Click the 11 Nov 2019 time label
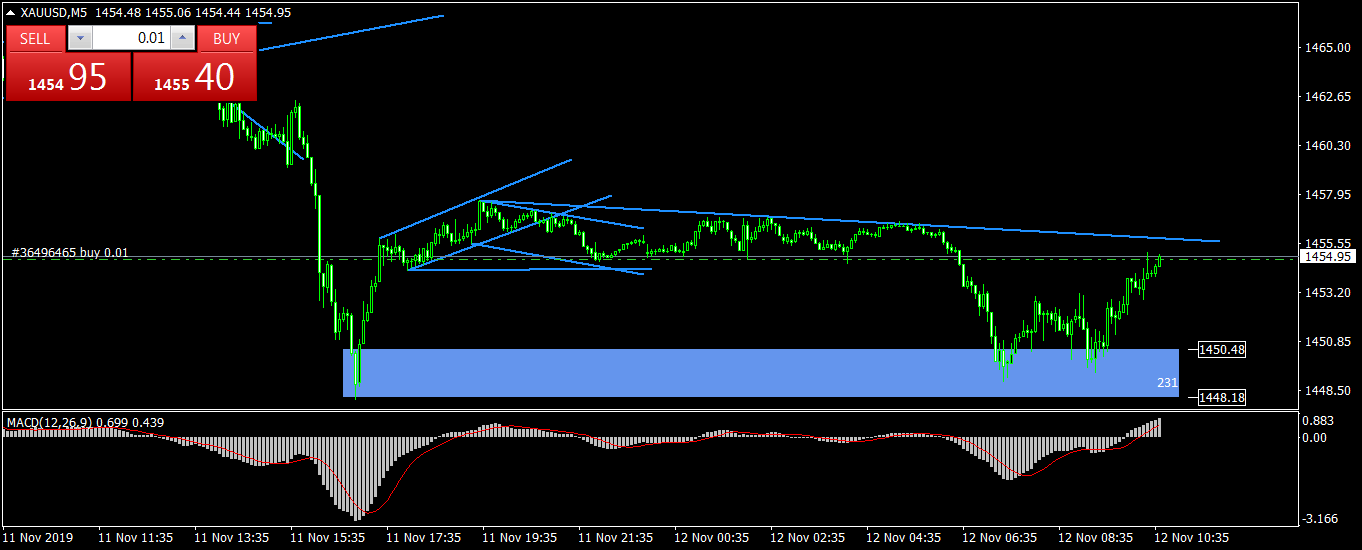The image size is (1362, 550). 37,538
